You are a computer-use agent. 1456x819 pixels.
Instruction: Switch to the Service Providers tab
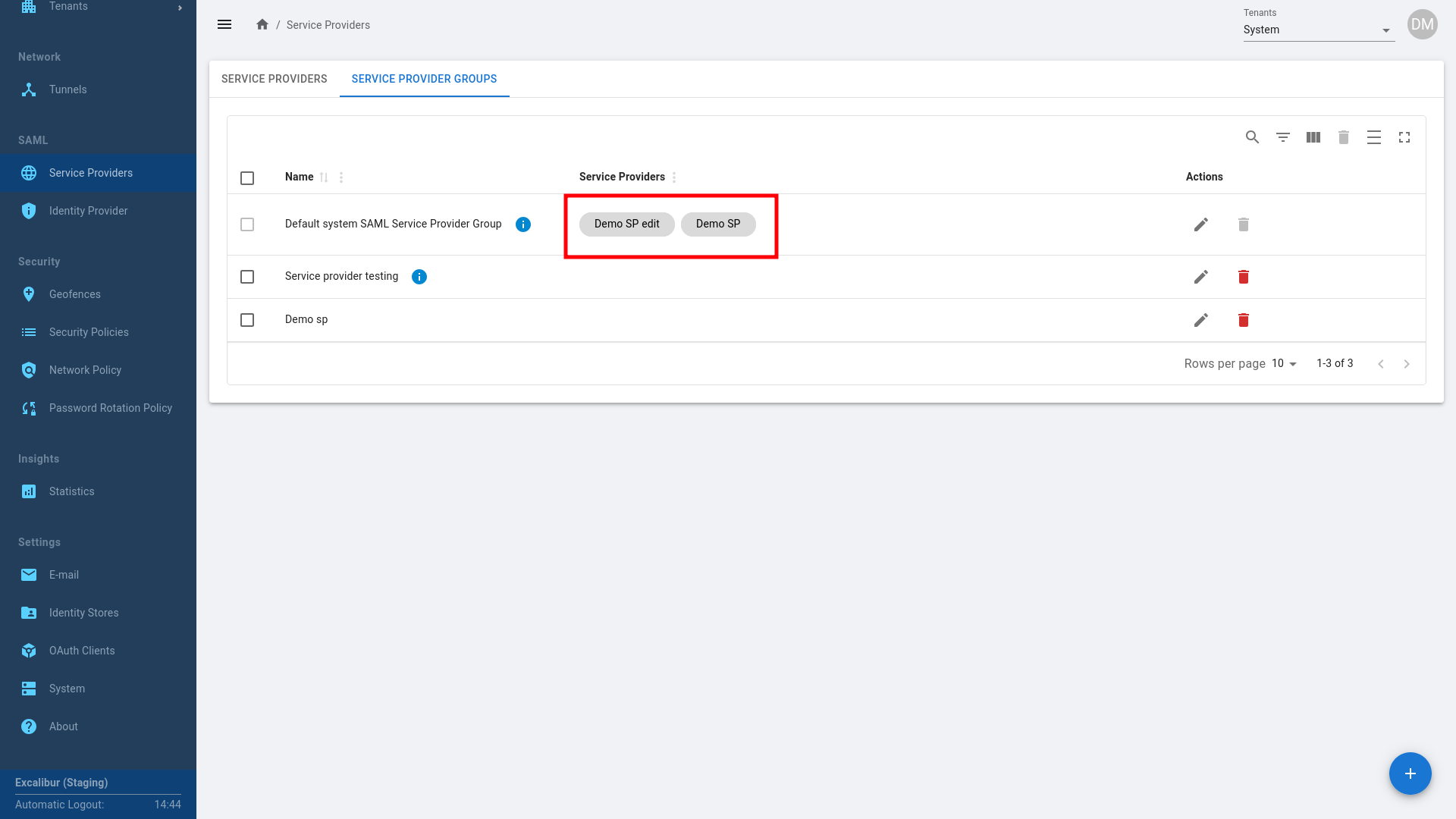click(x=274, y=79)
